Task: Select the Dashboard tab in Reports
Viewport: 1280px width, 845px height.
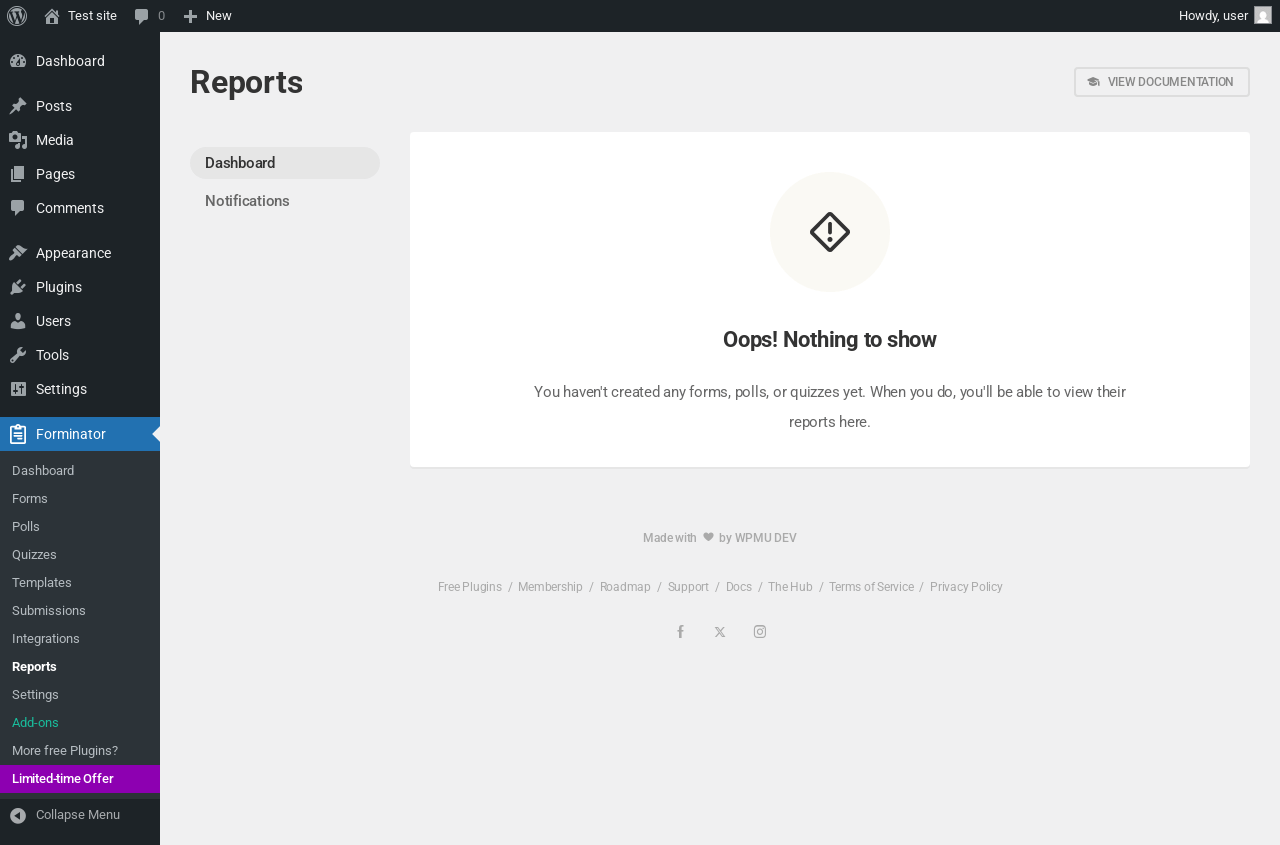Action: pos(285,163)
